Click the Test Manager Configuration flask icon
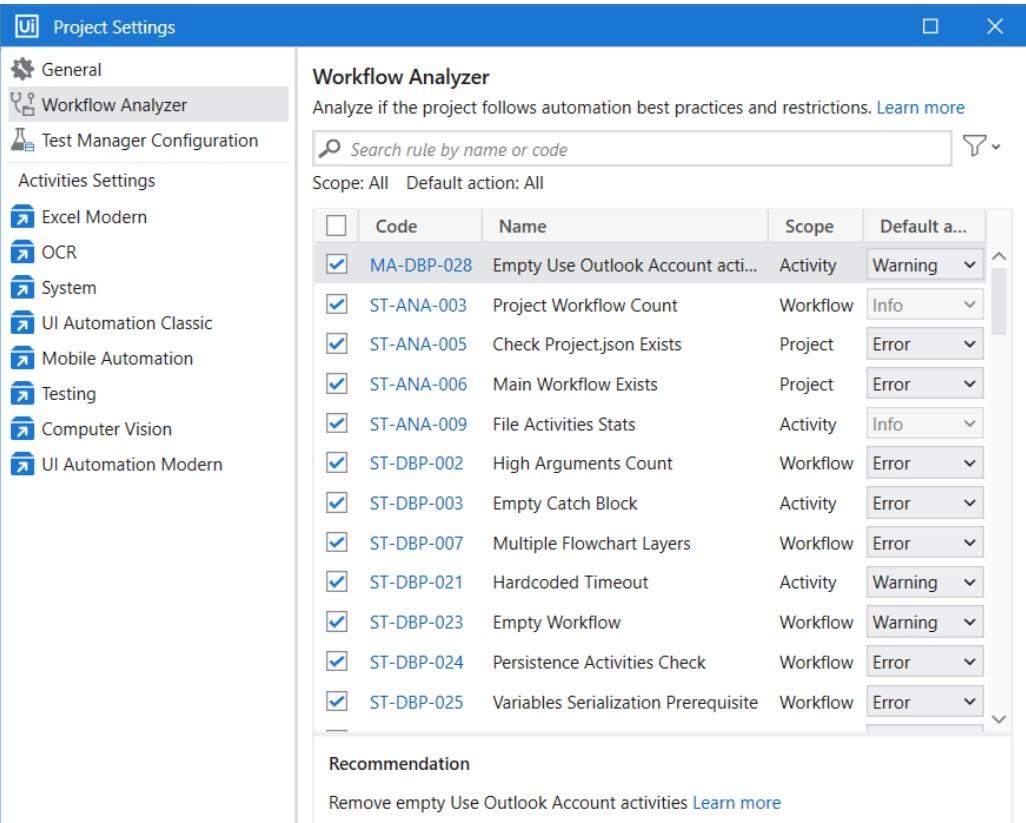This screenshot has height=823, width=1026. (22, 140)
